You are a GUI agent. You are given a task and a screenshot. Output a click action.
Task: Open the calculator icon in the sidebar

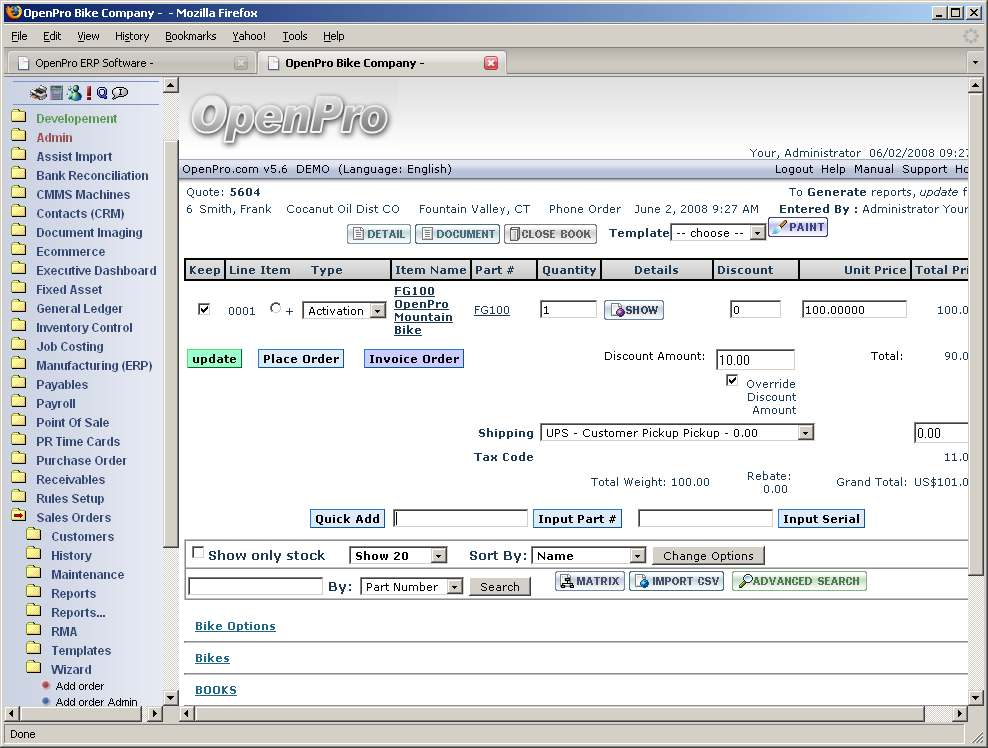pos(57,93)
